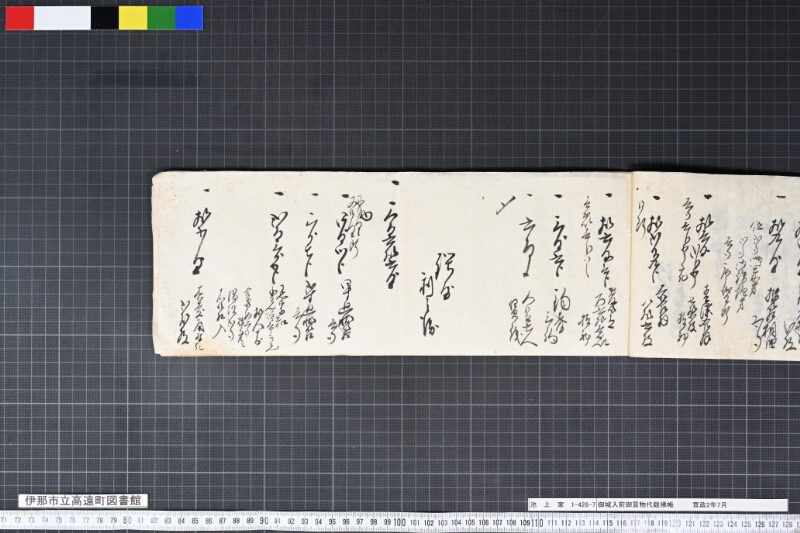This screenshot has height=533, width=800.
Task: Click the 池上家 1-426-7 label text
Action: (x=563, y=504)
